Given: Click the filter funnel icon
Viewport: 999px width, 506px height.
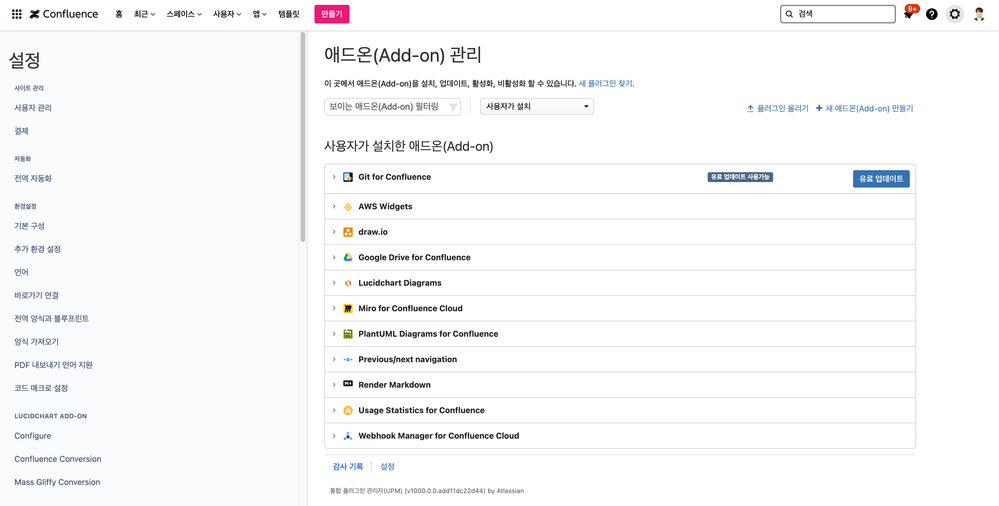Looking at the screenshot, I should coord(453,107).
